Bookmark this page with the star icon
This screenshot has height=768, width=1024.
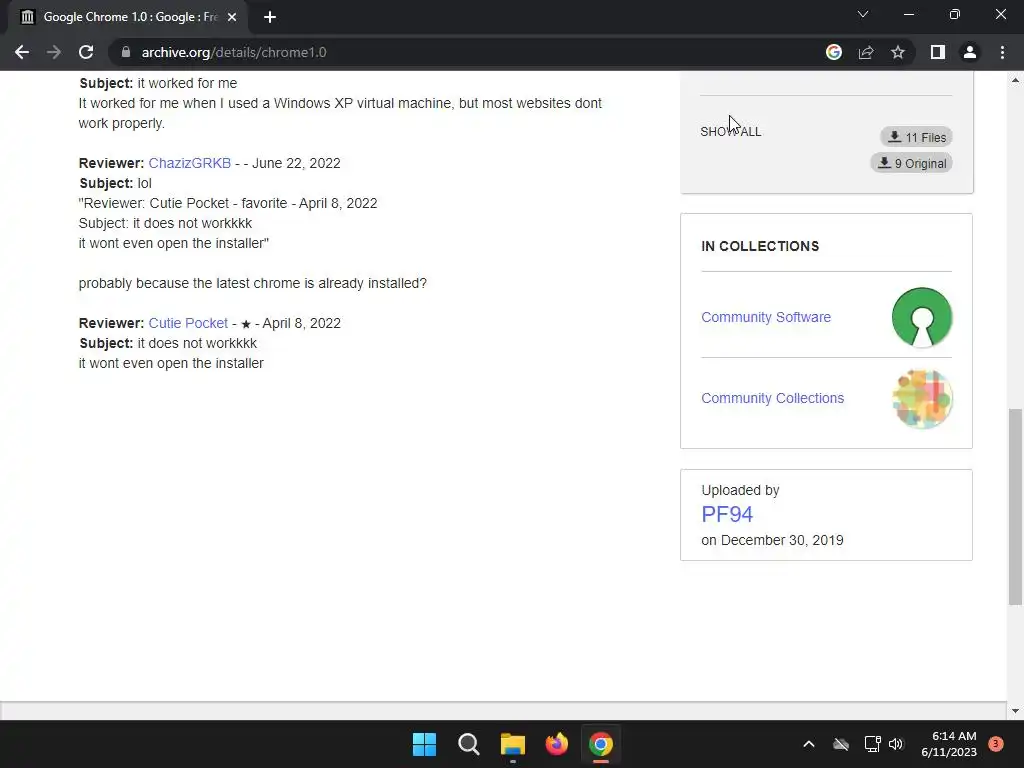coord(898,52)
